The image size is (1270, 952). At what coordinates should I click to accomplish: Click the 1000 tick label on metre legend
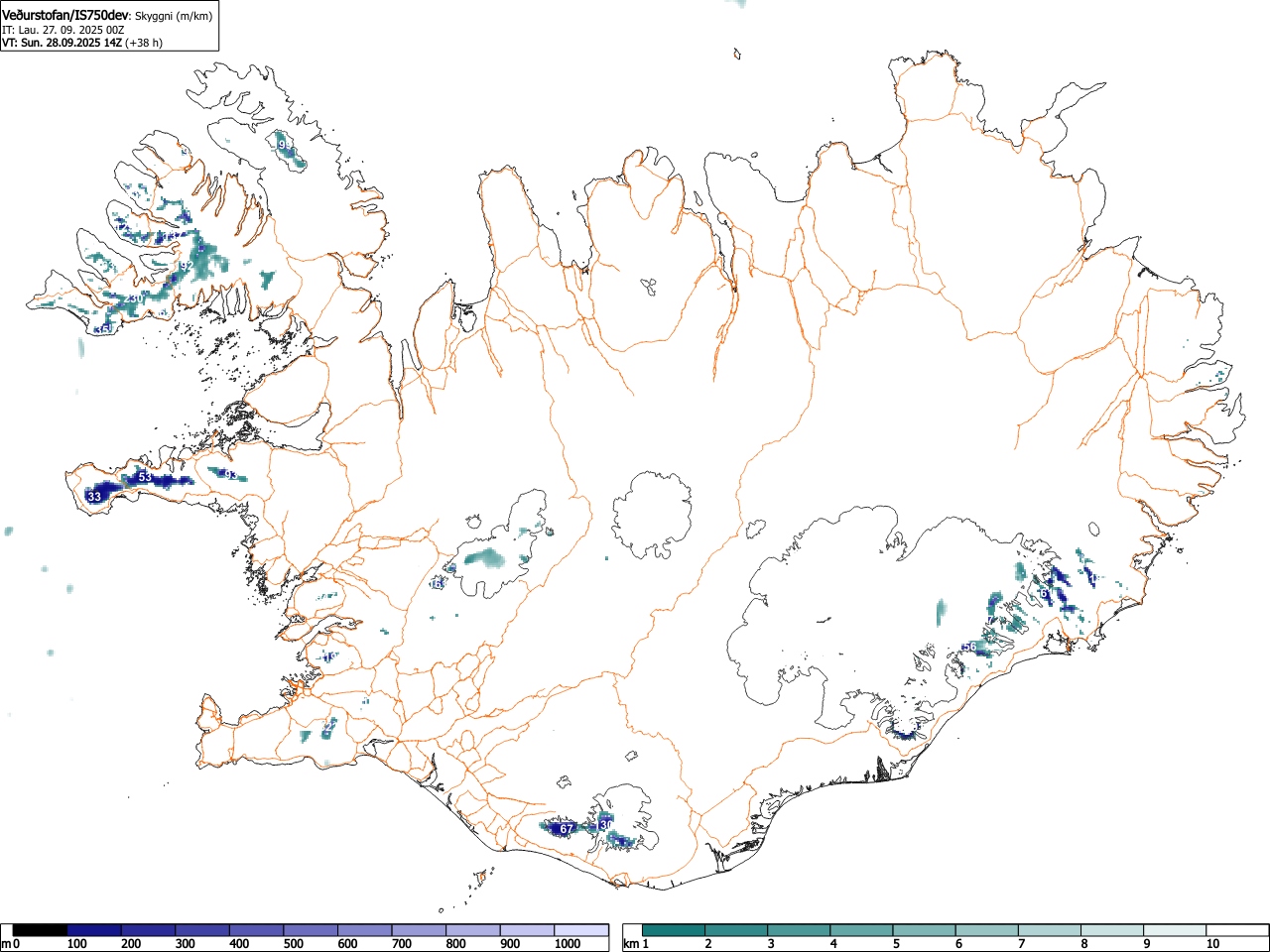tap(567, 944)
